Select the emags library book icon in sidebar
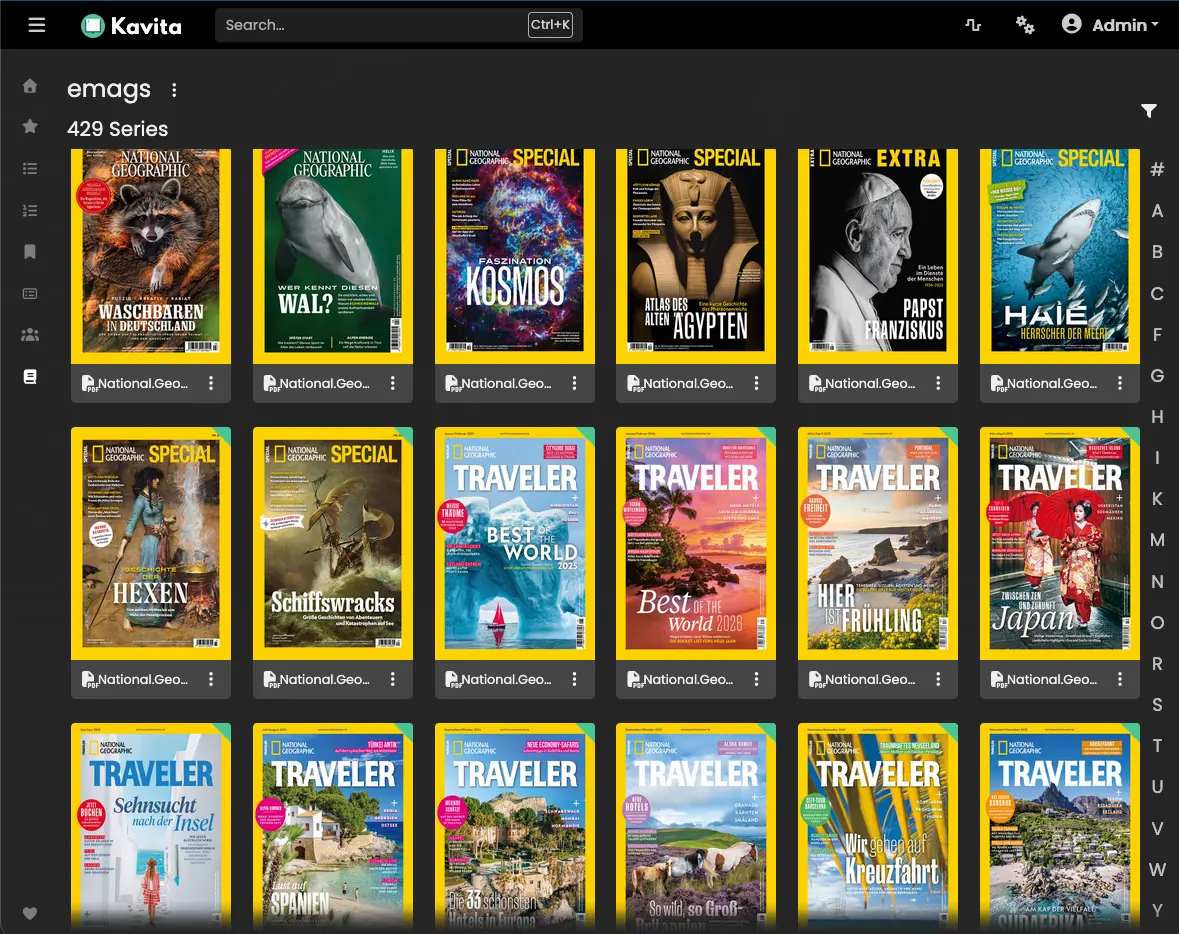The width and height of the screenshot is (1179, 934). click(30, 377)
